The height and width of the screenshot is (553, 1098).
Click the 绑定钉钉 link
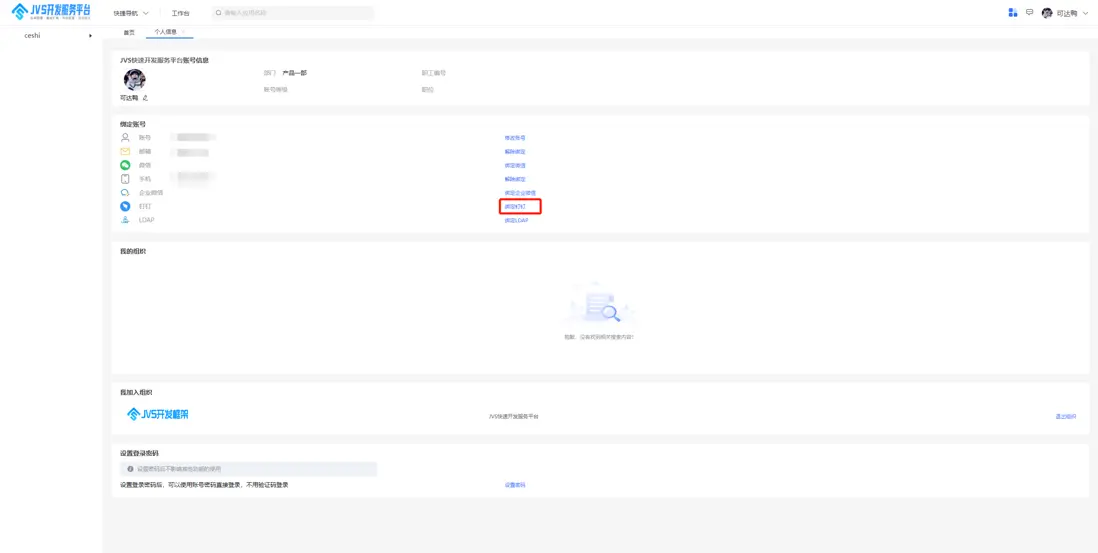coord(515,206)
